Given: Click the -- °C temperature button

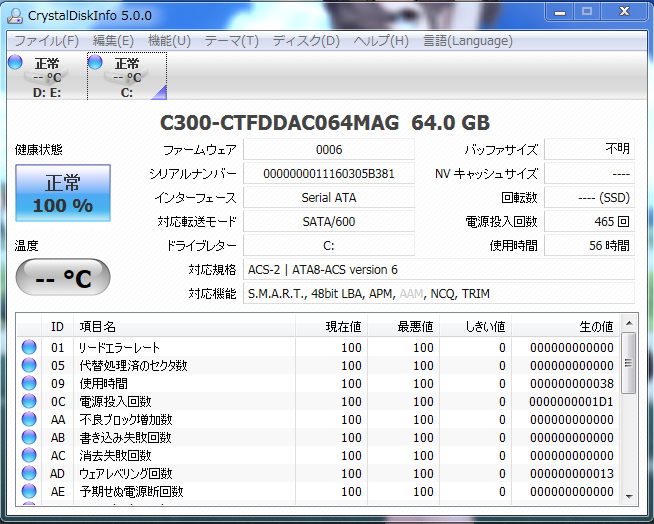Looking at the screenshot, I should click(63, 277).
